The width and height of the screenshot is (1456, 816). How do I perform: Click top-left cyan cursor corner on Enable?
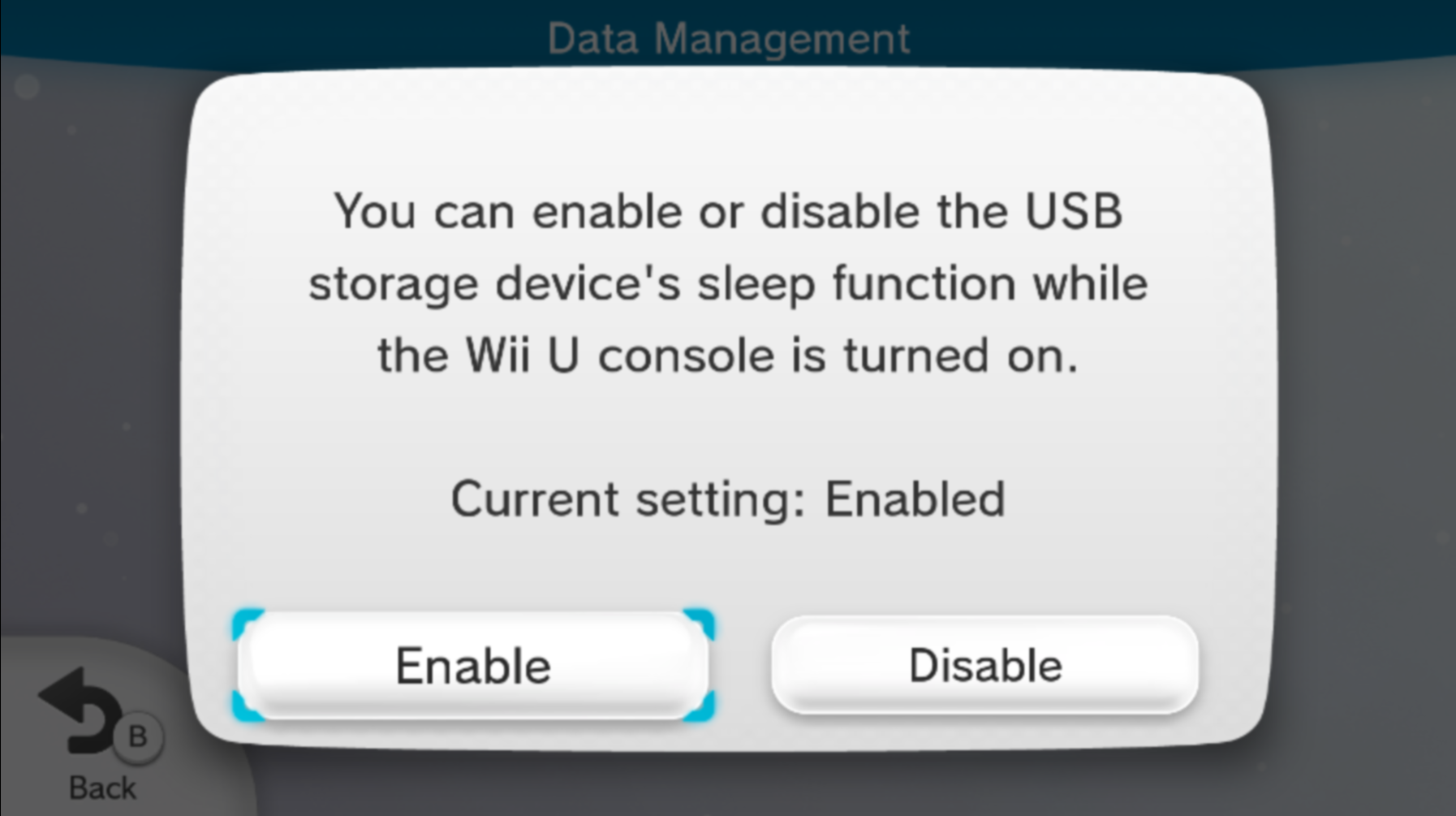[246, 623]
